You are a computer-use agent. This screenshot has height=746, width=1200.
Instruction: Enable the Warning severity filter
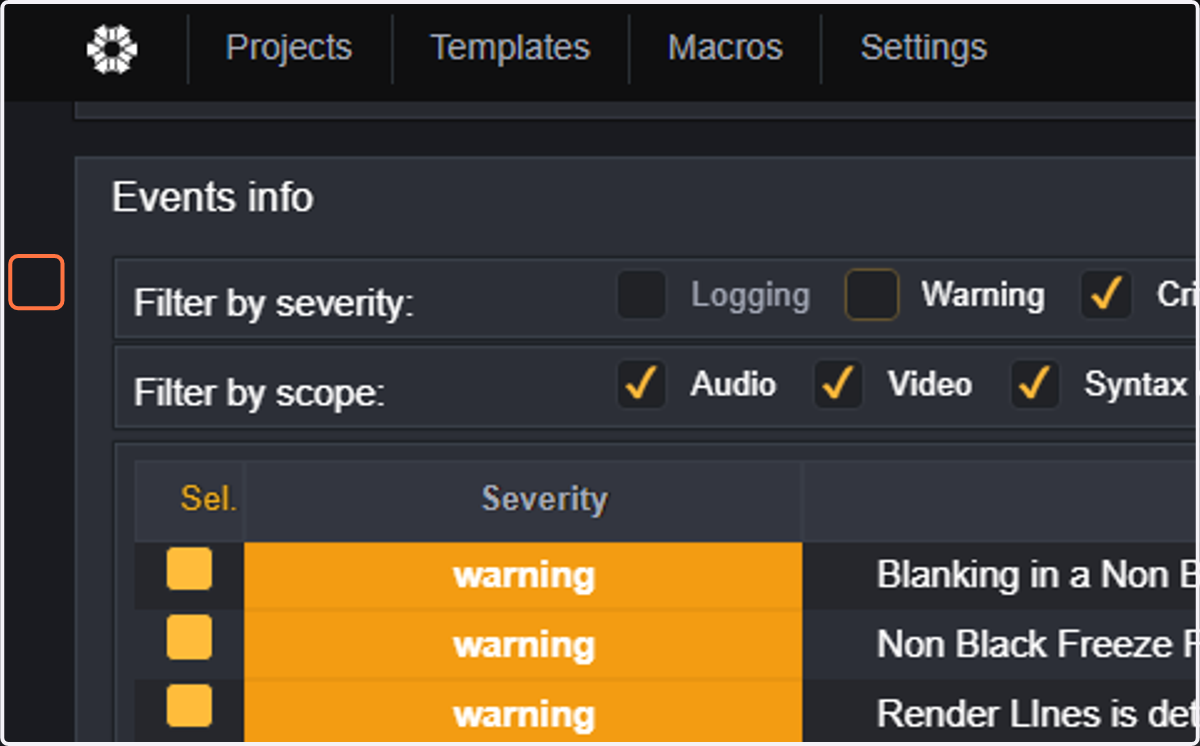pos(872,295)
